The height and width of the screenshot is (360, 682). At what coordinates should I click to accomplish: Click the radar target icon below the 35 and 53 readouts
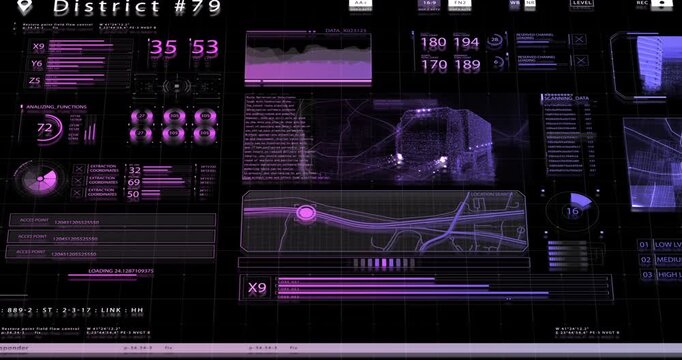(x=177, y=87)
